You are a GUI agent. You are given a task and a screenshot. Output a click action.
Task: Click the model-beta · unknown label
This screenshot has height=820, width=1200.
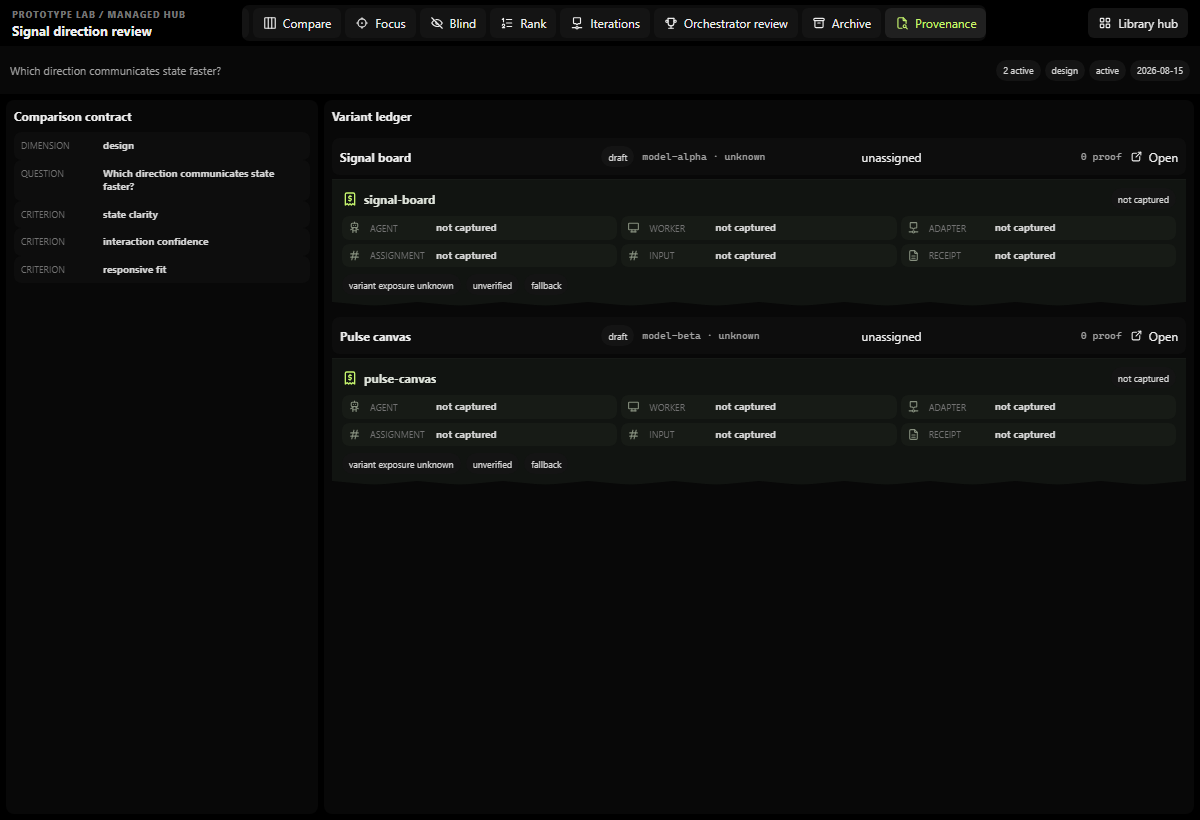(700, 336)
